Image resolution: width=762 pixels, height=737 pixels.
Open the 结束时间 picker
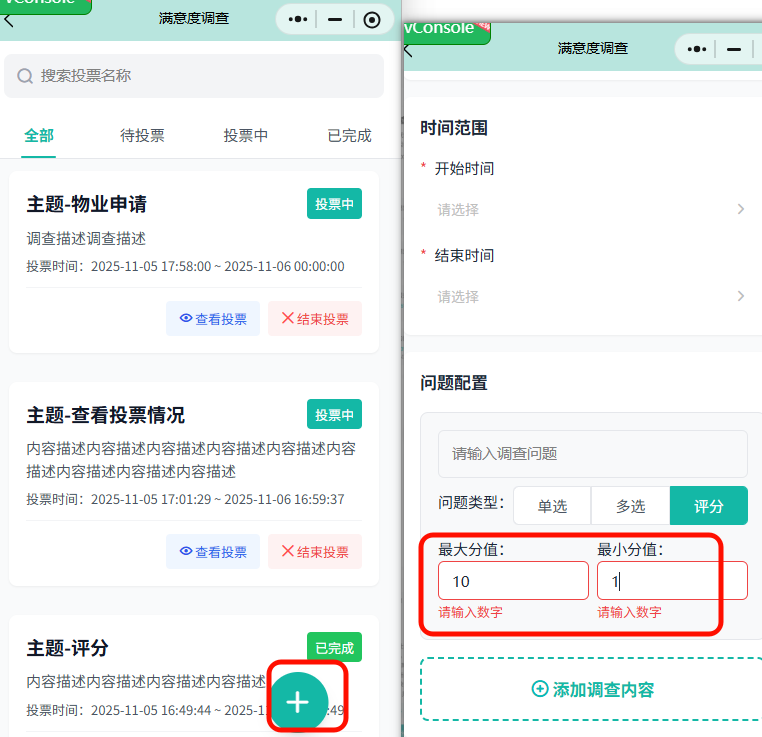coord(590,297)
